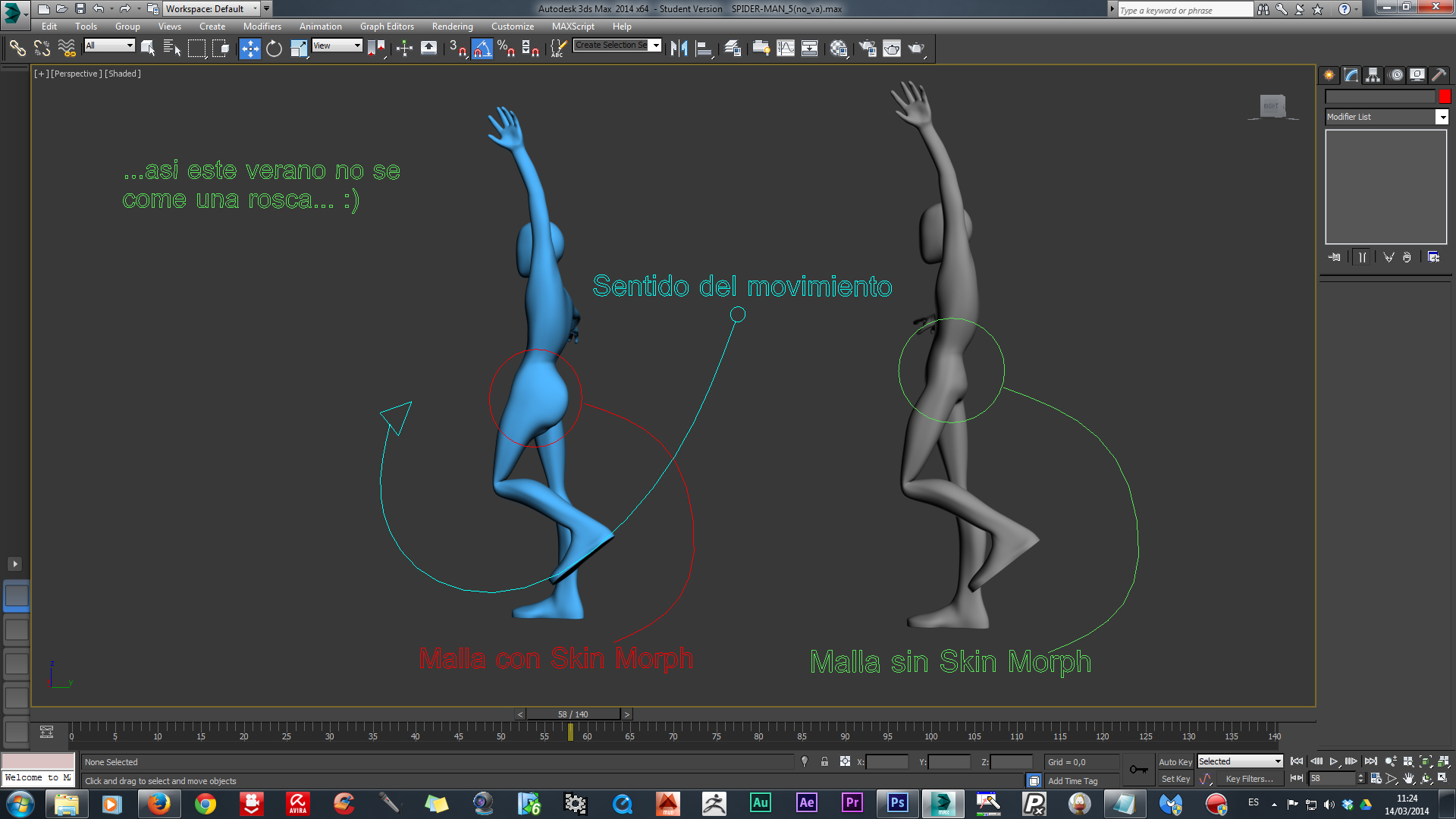
Task: Toggle Angle Snap in the toolbar
Action: coord(482,49)
